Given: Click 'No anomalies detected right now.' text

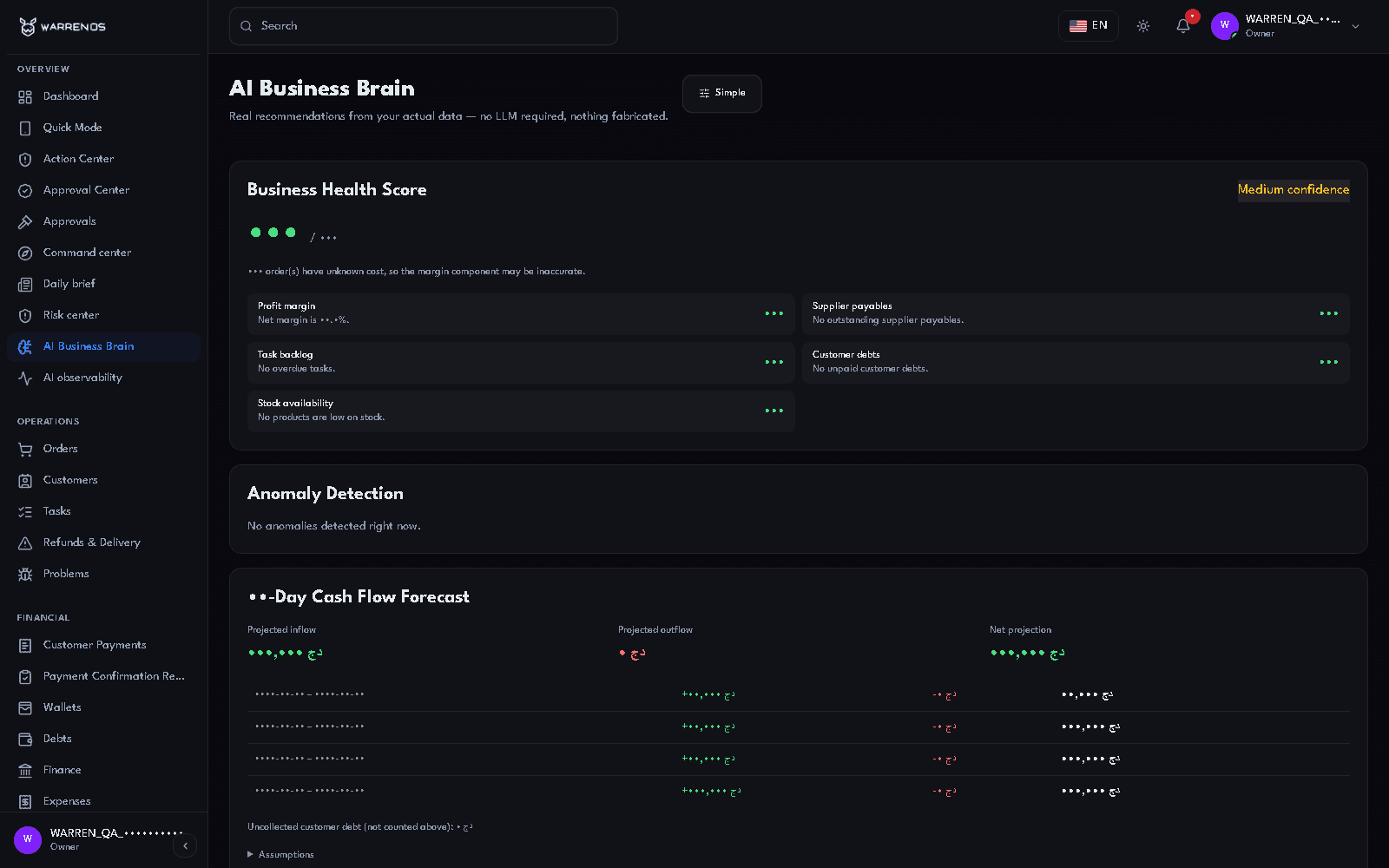Looking at the screenshot, I should 334,526.
